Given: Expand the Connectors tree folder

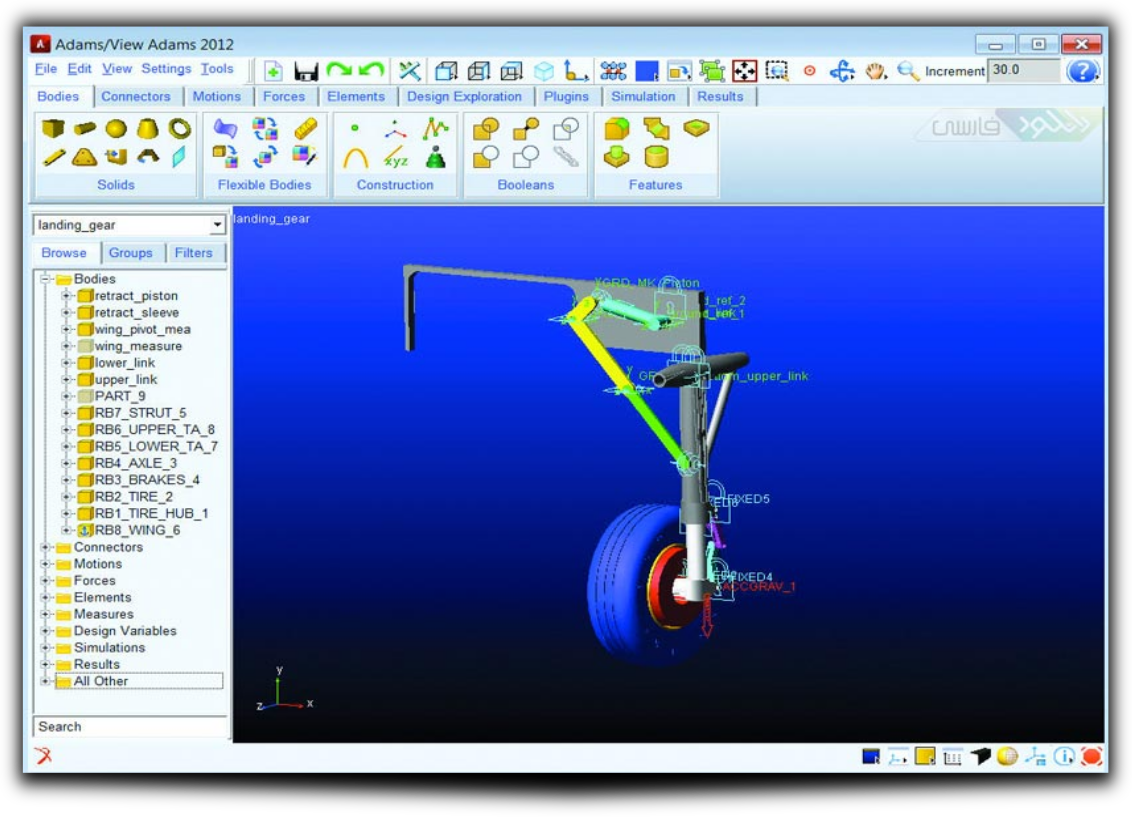Looking at the screenshot, I should click(x=45, y=547).
